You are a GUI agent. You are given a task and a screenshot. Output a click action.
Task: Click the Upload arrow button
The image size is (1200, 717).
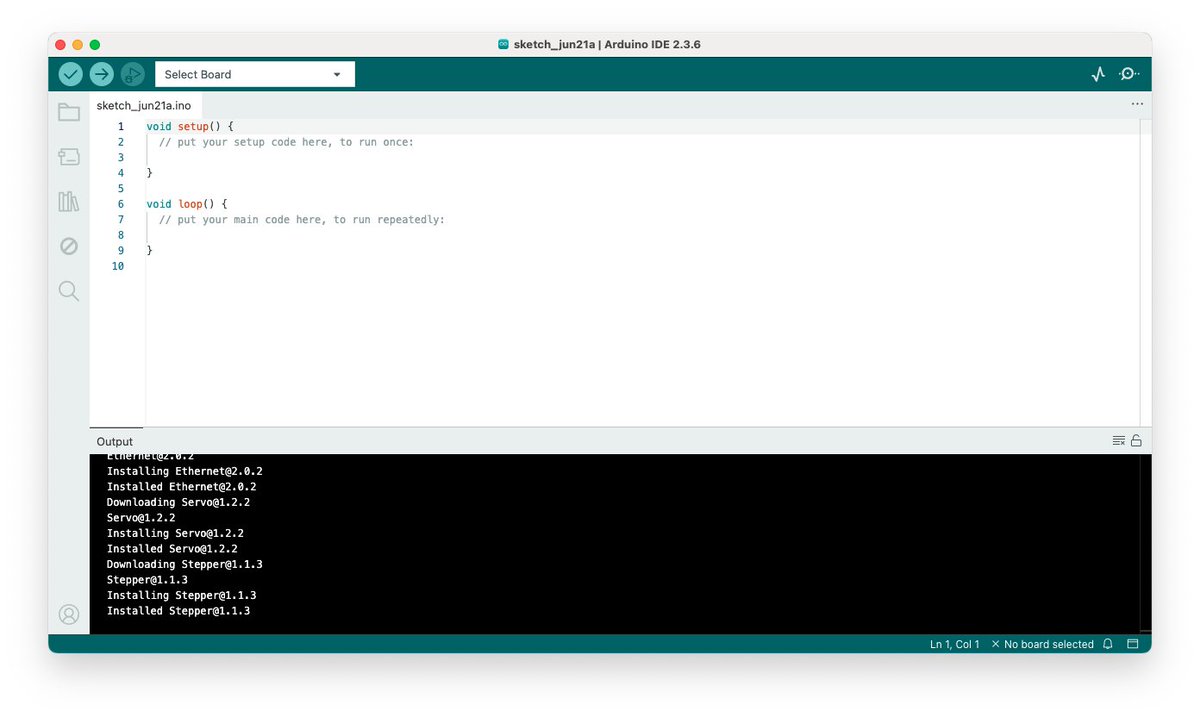tap(101, 74)
